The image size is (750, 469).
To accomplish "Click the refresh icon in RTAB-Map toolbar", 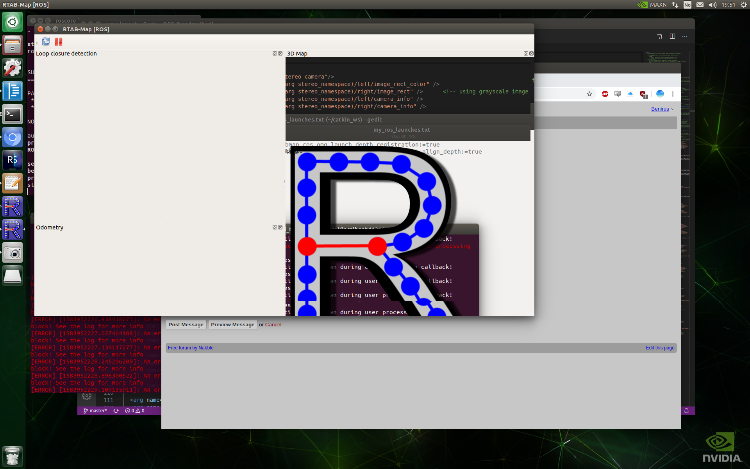I will pyautogui.click(x=46, y=41).
